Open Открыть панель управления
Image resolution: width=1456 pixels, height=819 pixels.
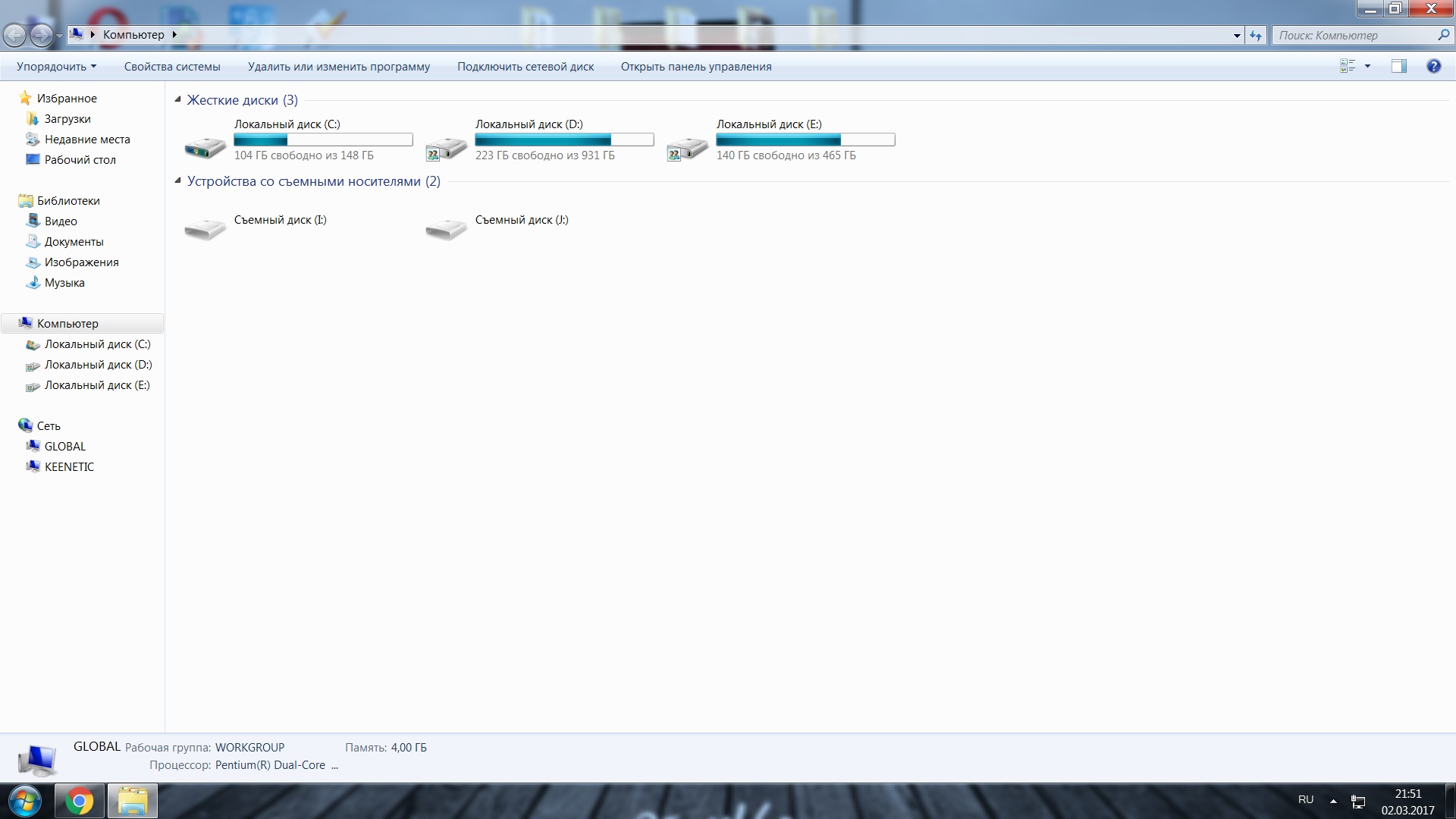(x=695, y=67)
